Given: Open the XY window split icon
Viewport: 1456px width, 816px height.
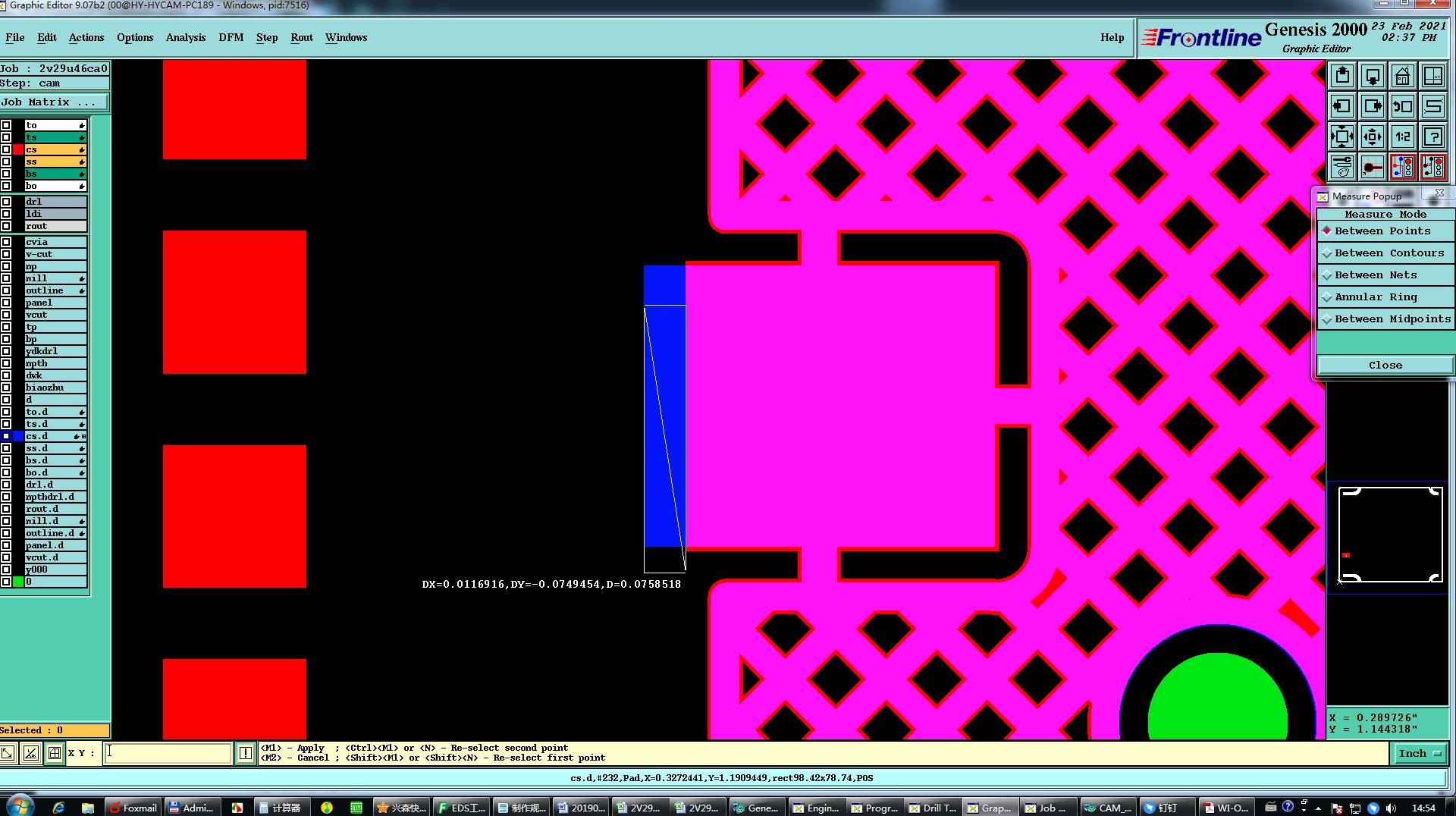Looking at the screenshot, I should 1433,76.
